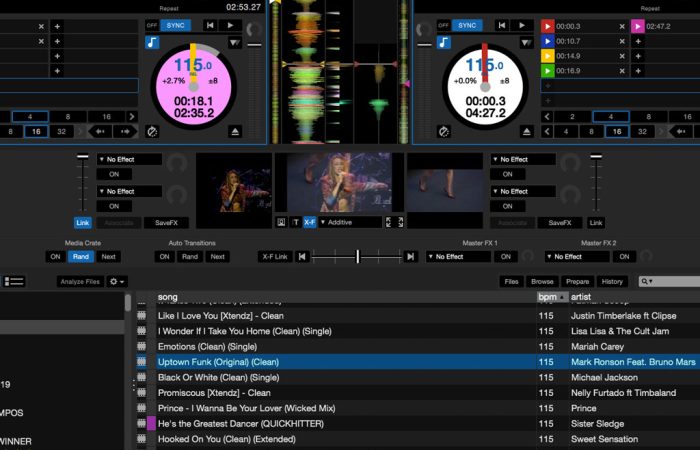
Task: Enable Link for the left video effects
Action: click(82, 222)
